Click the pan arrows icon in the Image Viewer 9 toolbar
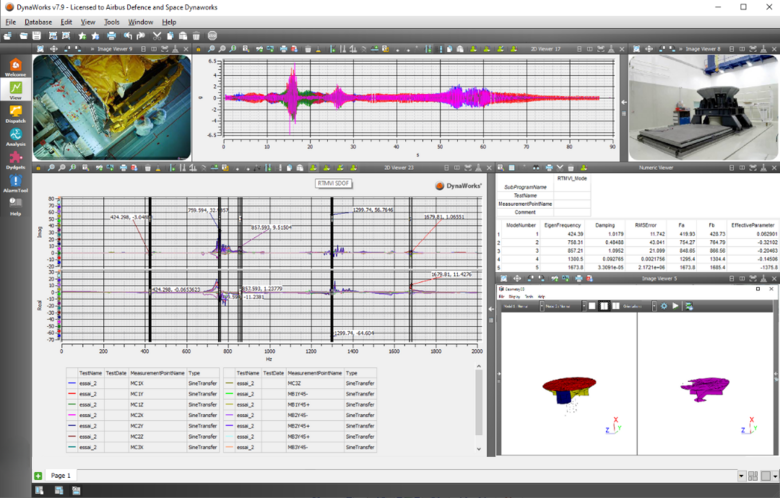The height and width of the screenshot is (498, 780). 54,49
